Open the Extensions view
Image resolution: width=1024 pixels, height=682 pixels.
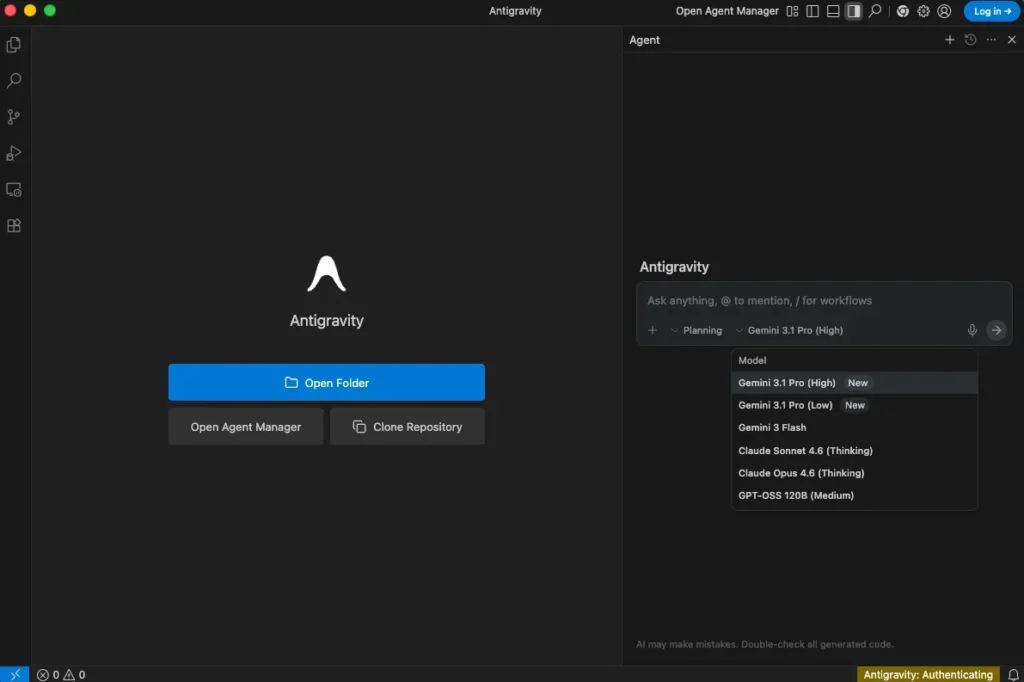[14, 226]
